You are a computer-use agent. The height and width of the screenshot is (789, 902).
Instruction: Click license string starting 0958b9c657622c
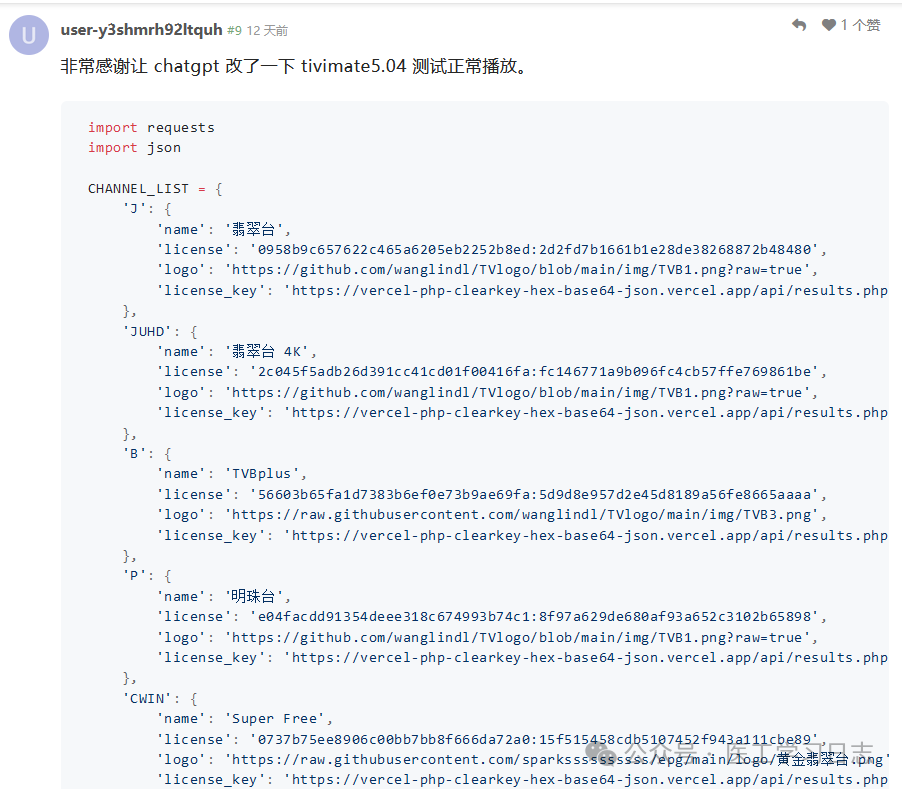click(492, 250)
